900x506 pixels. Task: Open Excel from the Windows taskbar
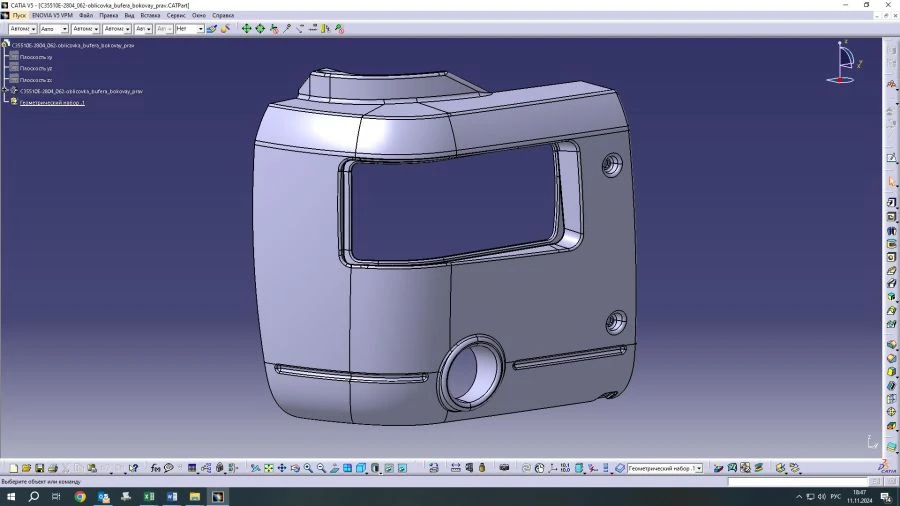148,496
